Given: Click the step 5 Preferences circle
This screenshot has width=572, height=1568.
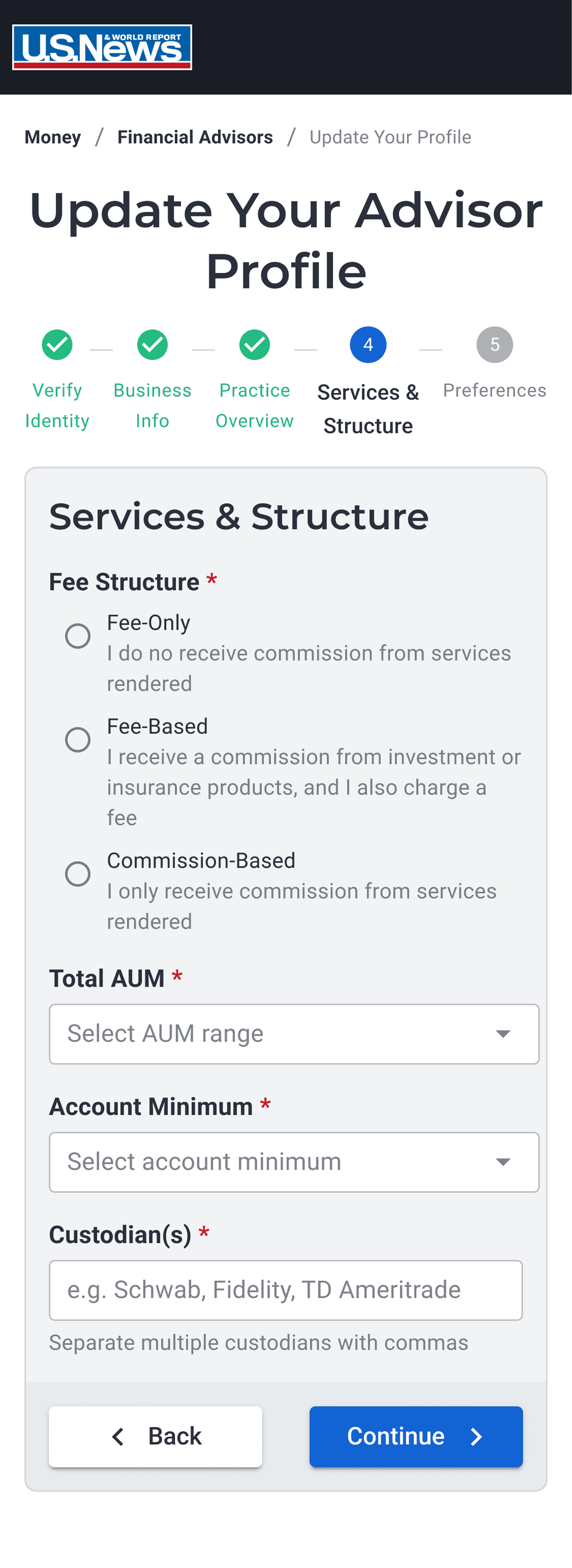Looking at the screenshot, I should tap(495, 345).
